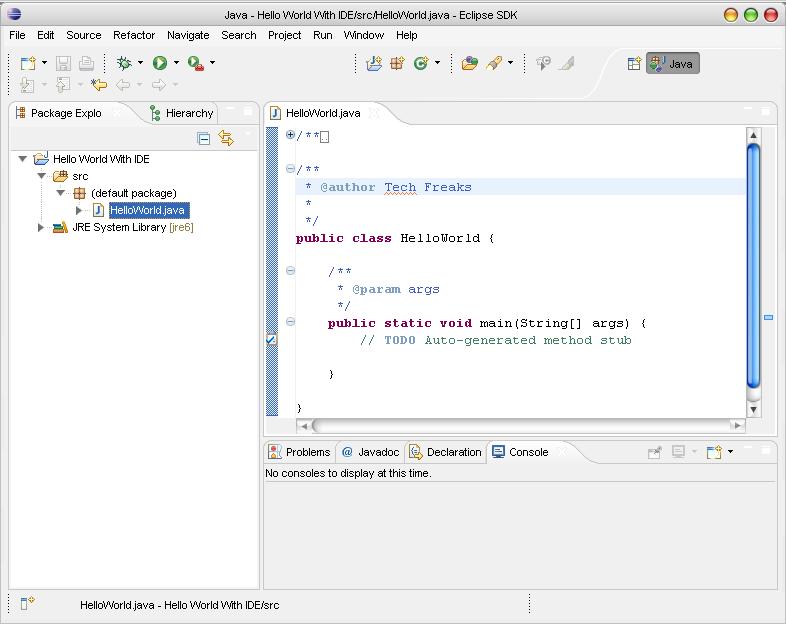Select HelloWorld.java in Package Explorer
The width and height of the screenshot is (786, 624).
click(147, 211)
